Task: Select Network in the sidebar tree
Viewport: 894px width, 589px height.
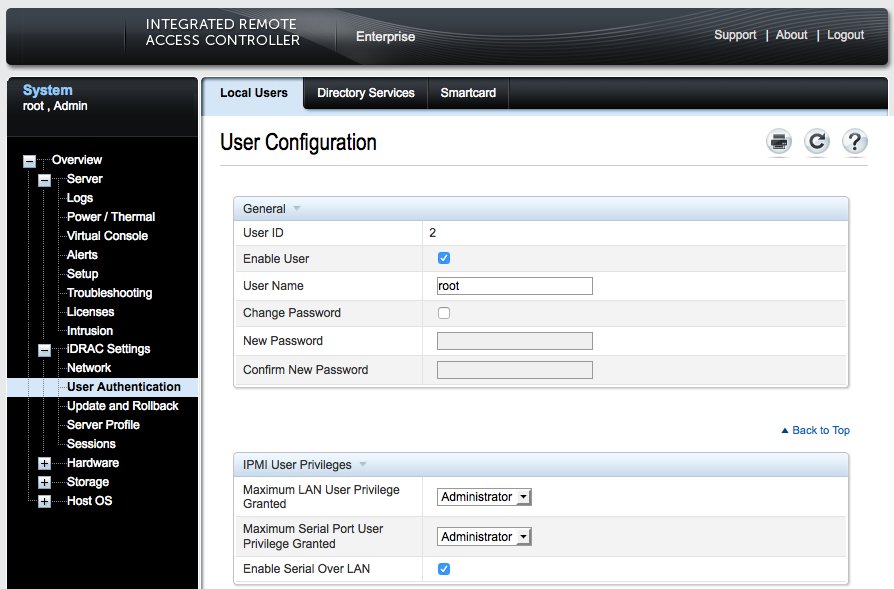Action: click(x=88, y=367)
